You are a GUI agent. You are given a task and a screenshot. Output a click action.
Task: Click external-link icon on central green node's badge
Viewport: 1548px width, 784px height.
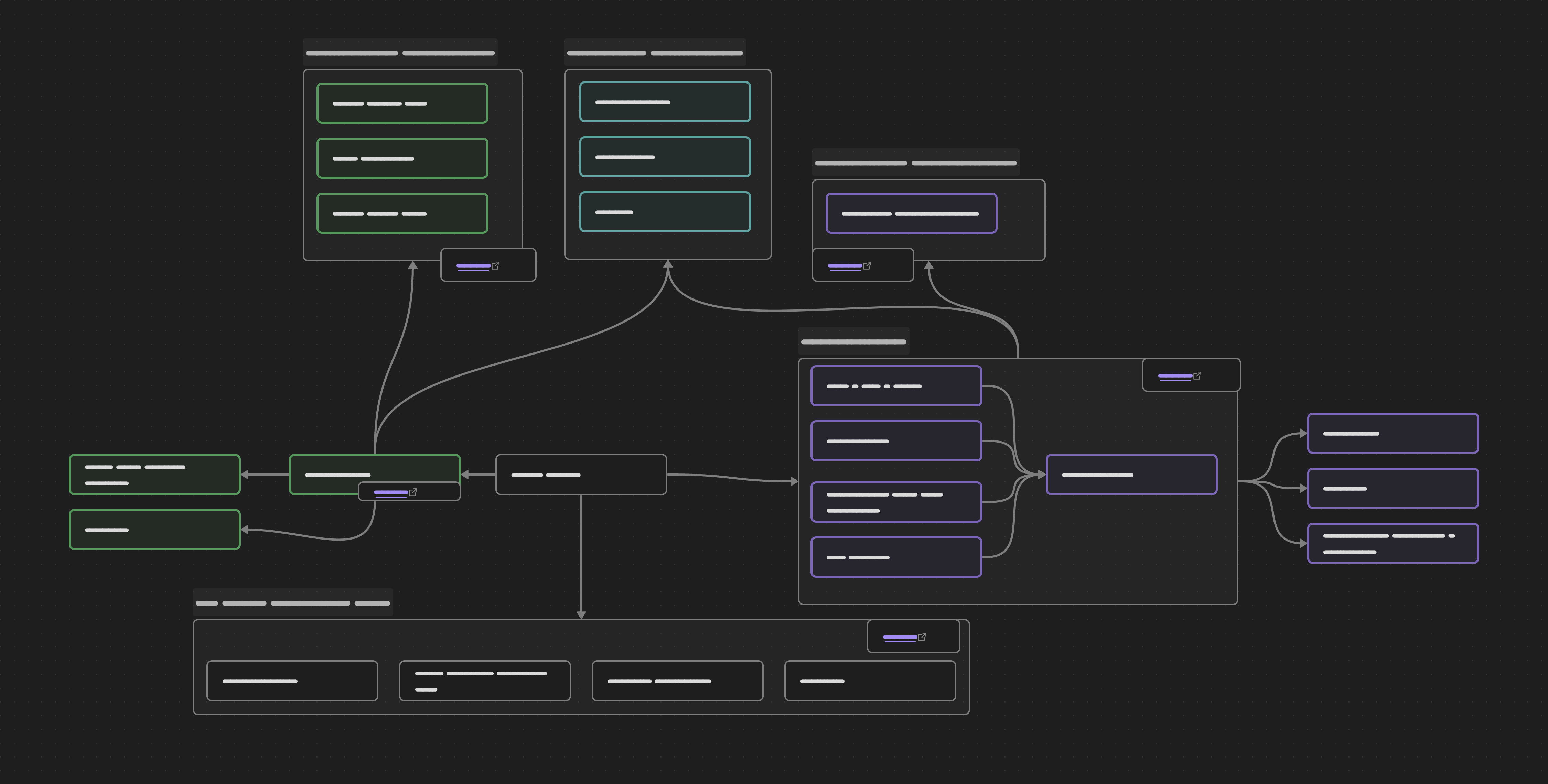(x=413, y=493)
